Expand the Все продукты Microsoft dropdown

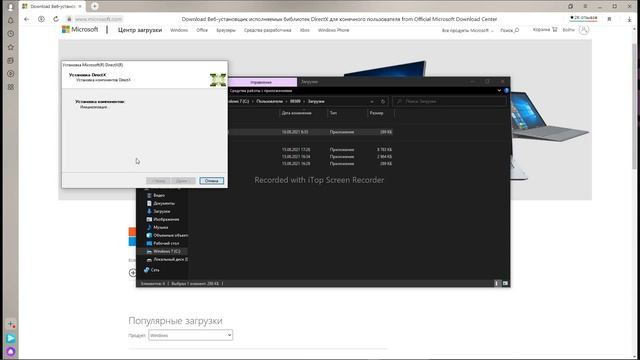click(x=467, y=31)
